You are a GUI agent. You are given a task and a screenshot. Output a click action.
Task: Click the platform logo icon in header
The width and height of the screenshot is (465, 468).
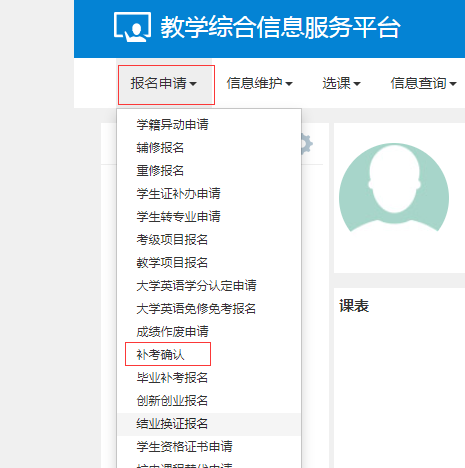(132, 27)
